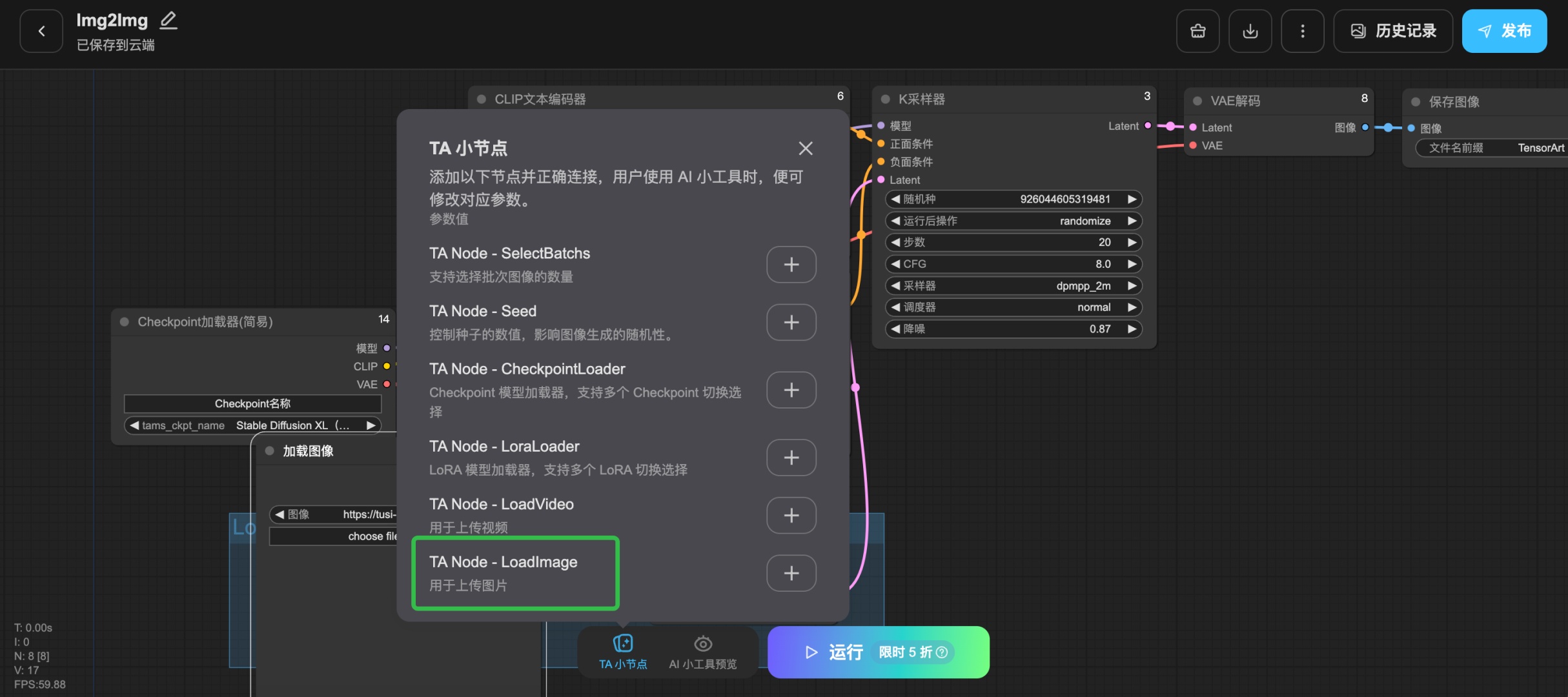The height and width of the screenshot is (697, 1568).
Task: Open the toolbox icon in header
Action: [1197, 31]
